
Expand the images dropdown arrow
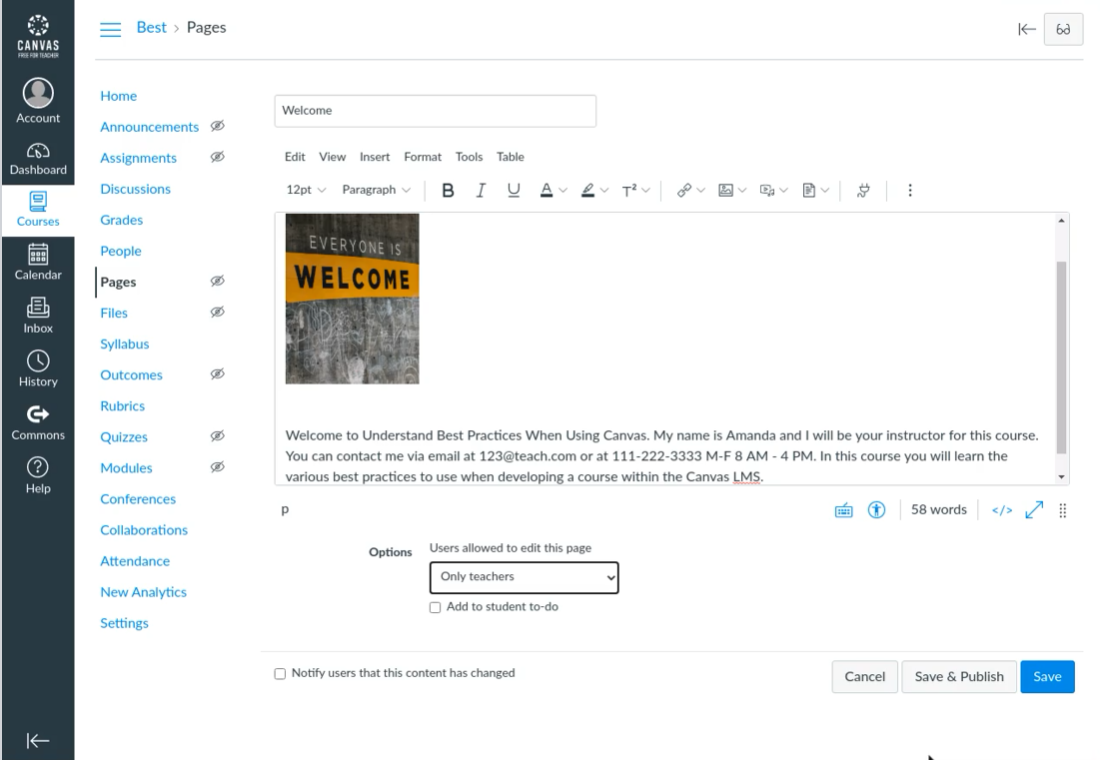point(742,190)
